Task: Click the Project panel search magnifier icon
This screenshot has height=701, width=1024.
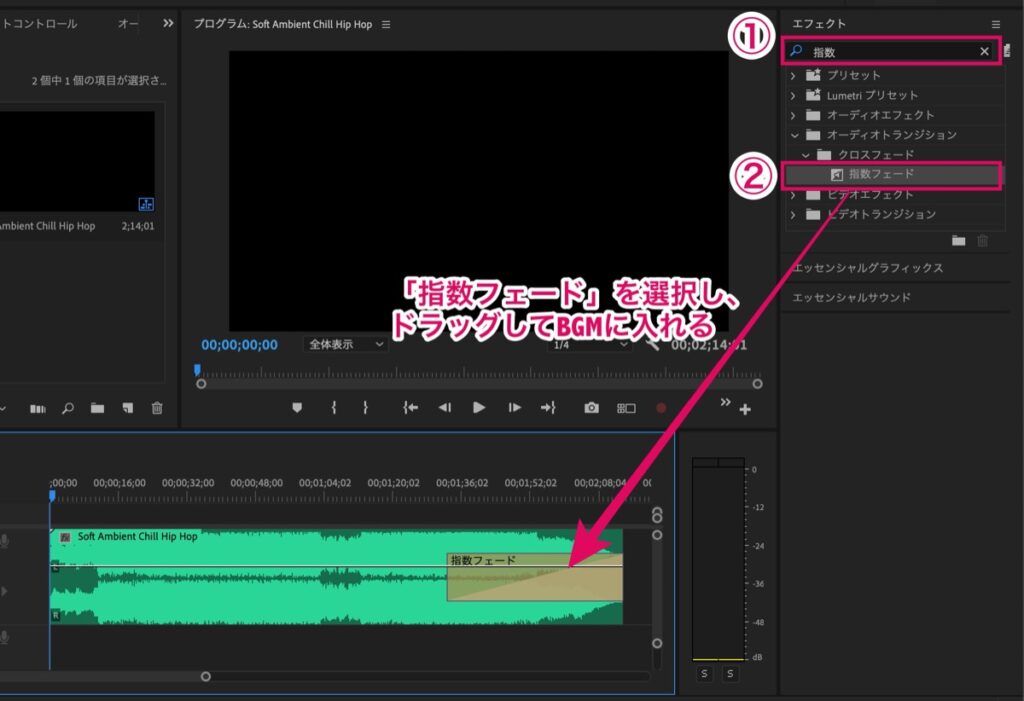Action: point(67,408)
